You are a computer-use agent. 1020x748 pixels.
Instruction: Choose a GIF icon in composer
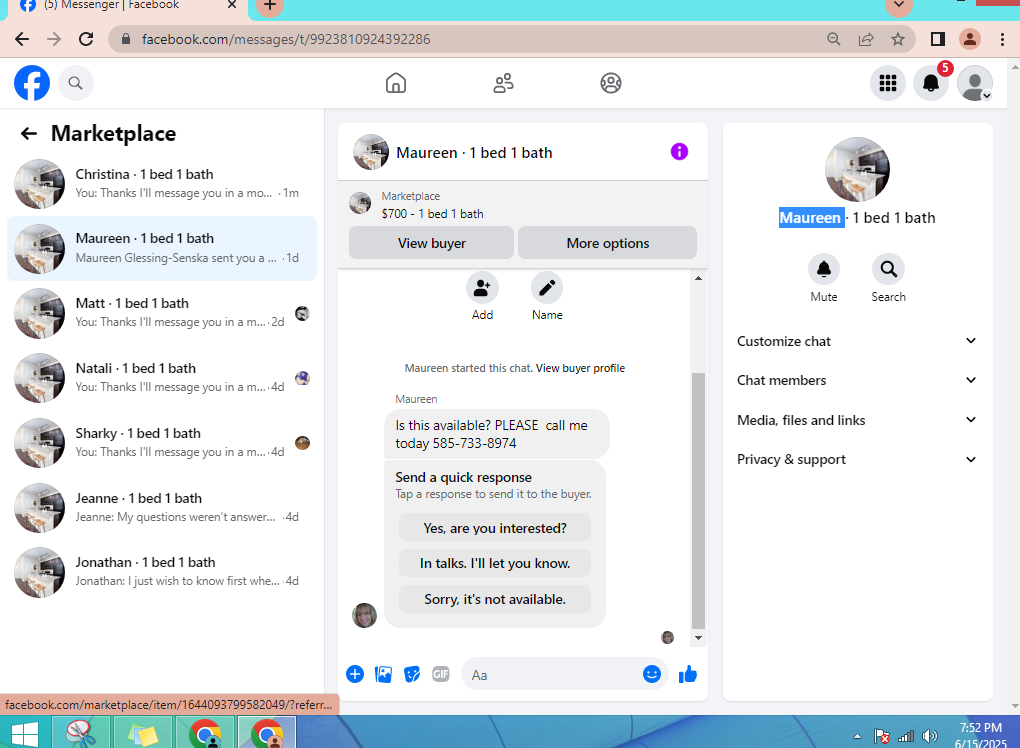(440, 675)
